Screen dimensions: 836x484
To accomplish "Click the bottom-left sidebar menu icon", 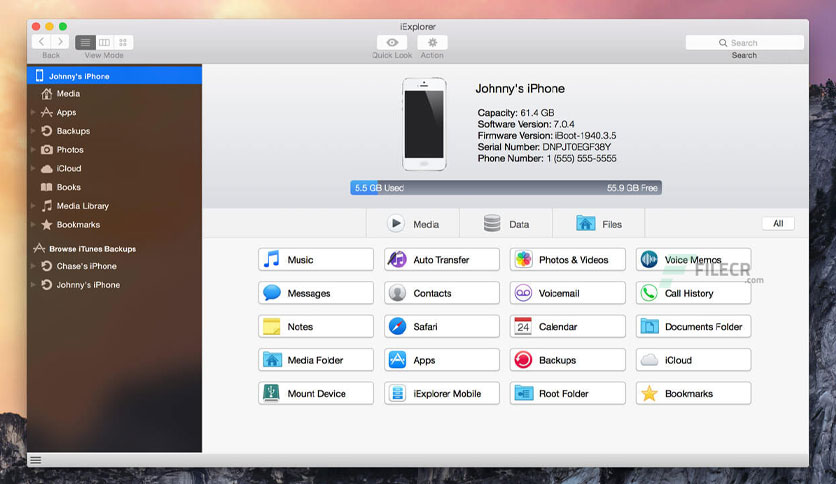I will point(36,460).
